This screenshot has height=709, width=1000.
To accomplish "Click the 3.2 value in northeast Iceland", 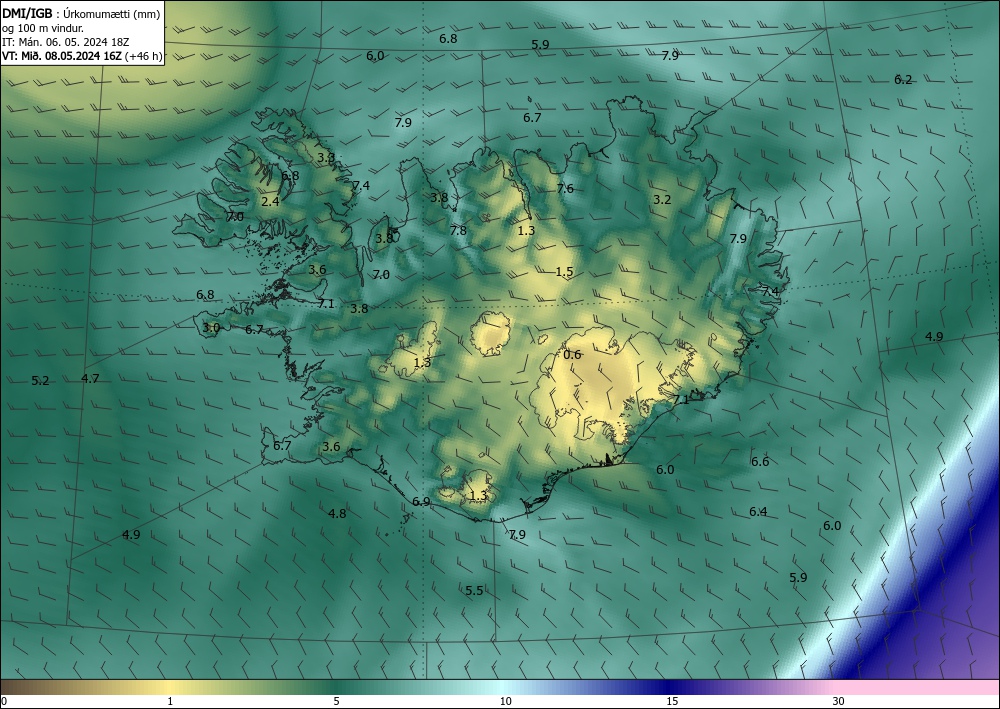I will 662,200.
